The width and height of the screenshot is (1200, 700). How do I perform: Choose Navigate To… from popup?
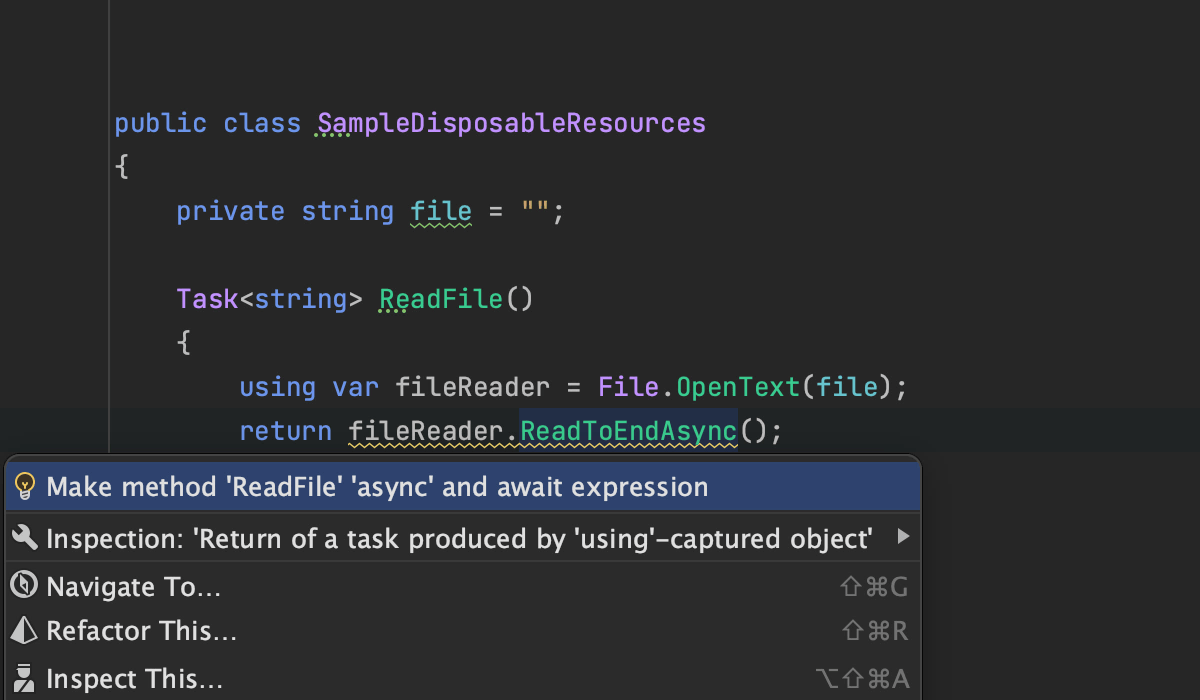tap(134, 587)
